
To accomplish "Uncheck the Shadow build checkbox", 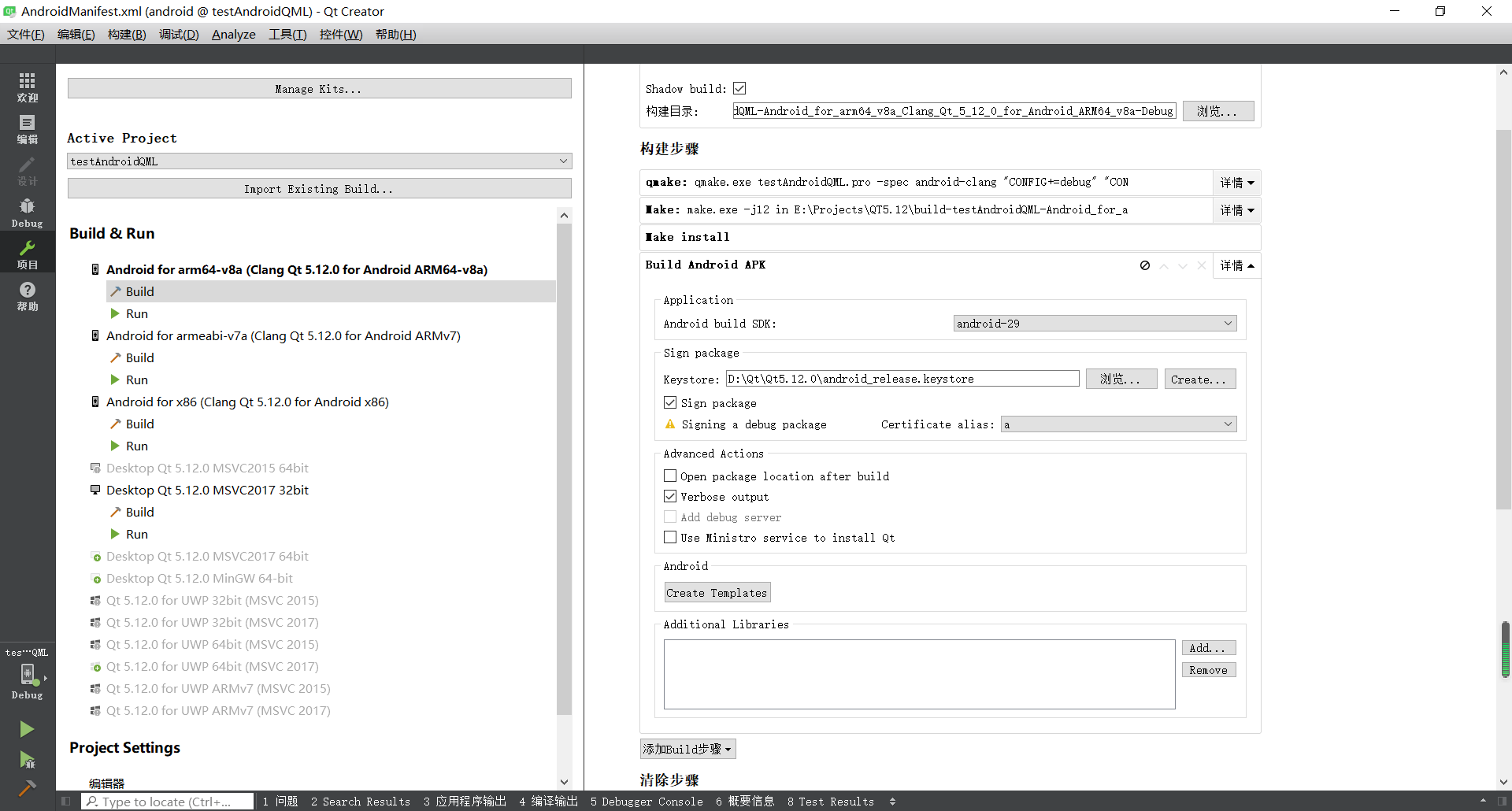I will [x=739, y=87].
